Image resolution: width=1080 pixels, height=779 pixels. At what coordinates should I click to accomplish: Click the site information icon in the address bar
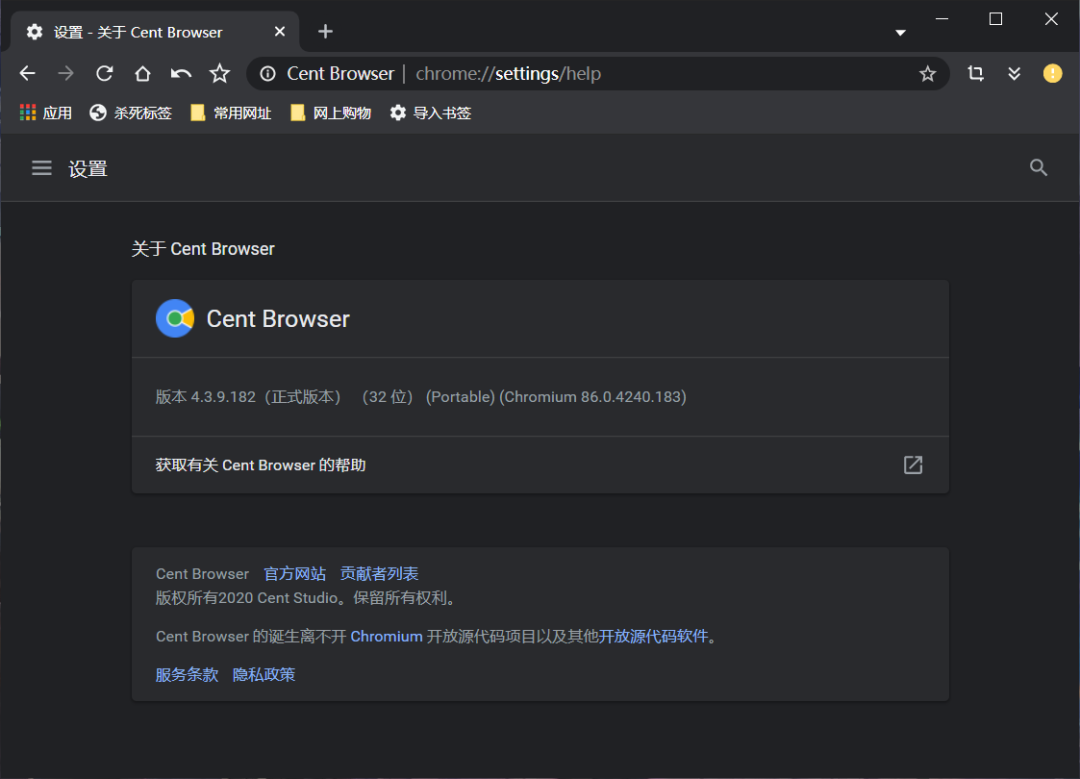click(x=266, y=73)
